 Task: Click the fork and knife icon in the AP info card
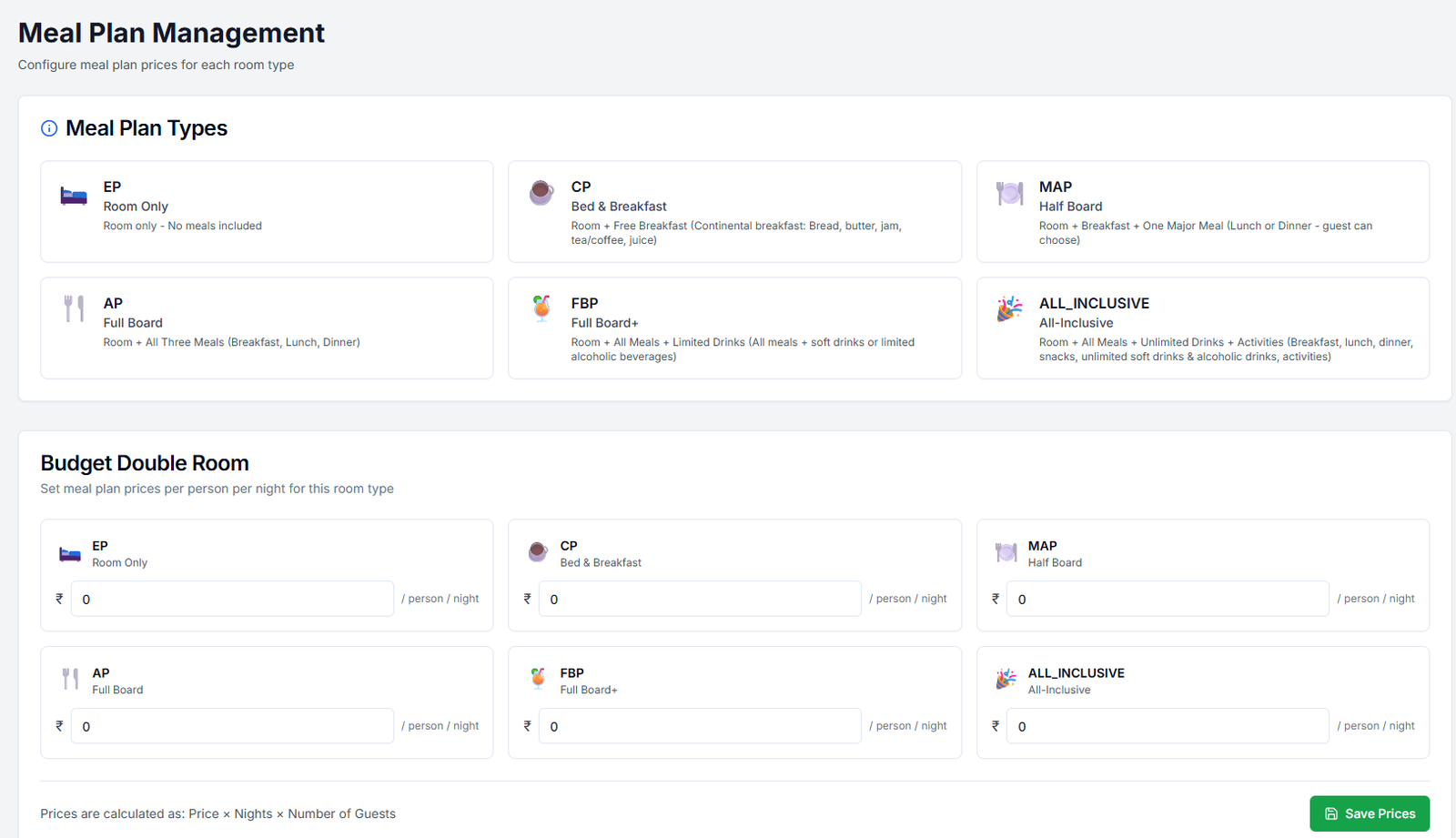[74, 308]
